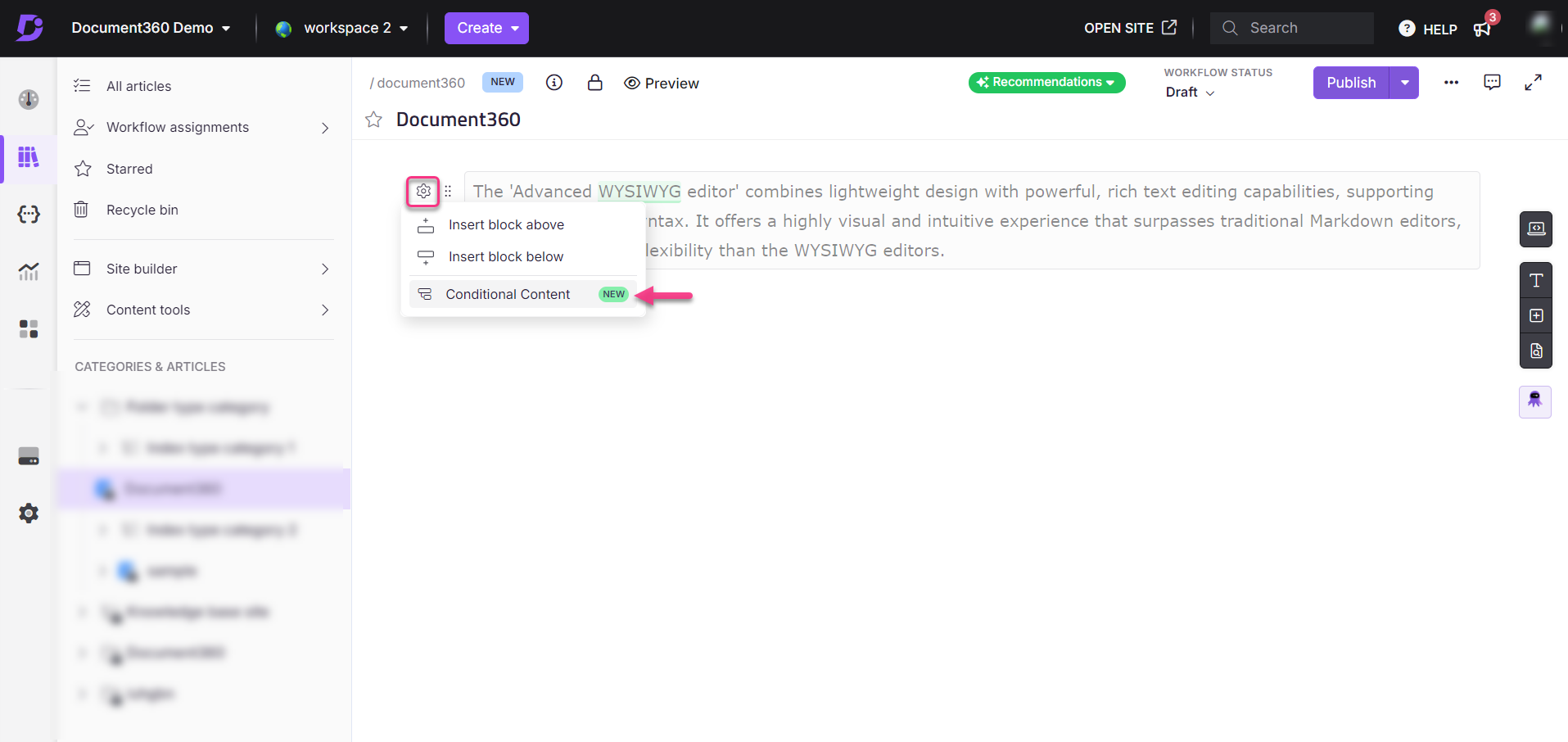Open the workspace 2 dropdown
This screenshot has width=1568, height=742.
pos(355,28)
